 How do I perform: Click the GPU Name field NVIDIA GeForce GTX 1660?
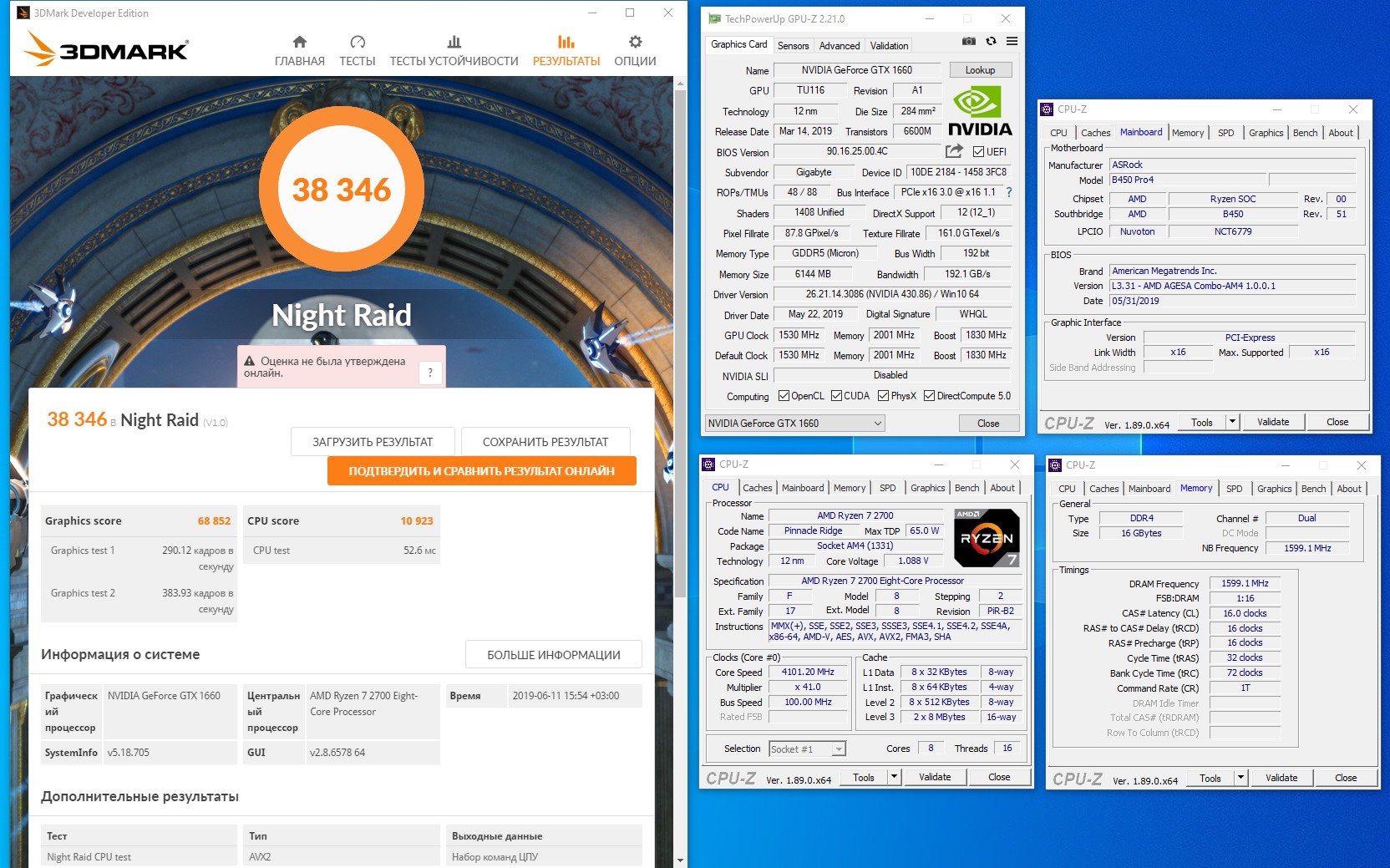(x=857, y=70)
